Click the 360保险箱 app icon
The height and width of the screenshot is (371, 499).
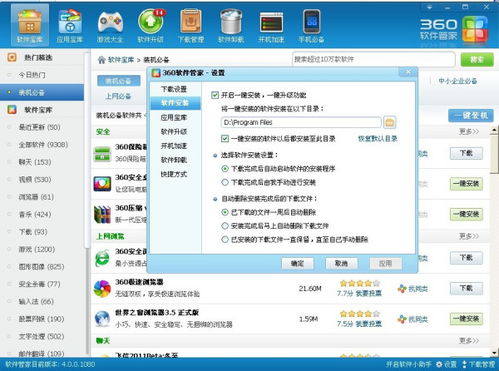coord(102,153)
